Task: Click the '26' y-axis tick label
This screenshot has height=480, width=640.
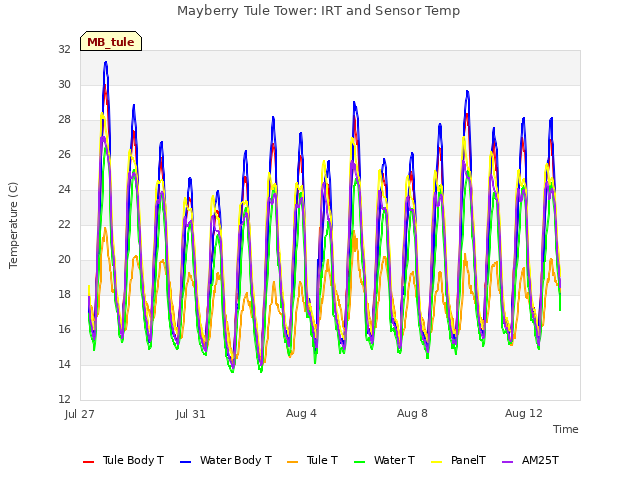Action: tap(64, 154)
